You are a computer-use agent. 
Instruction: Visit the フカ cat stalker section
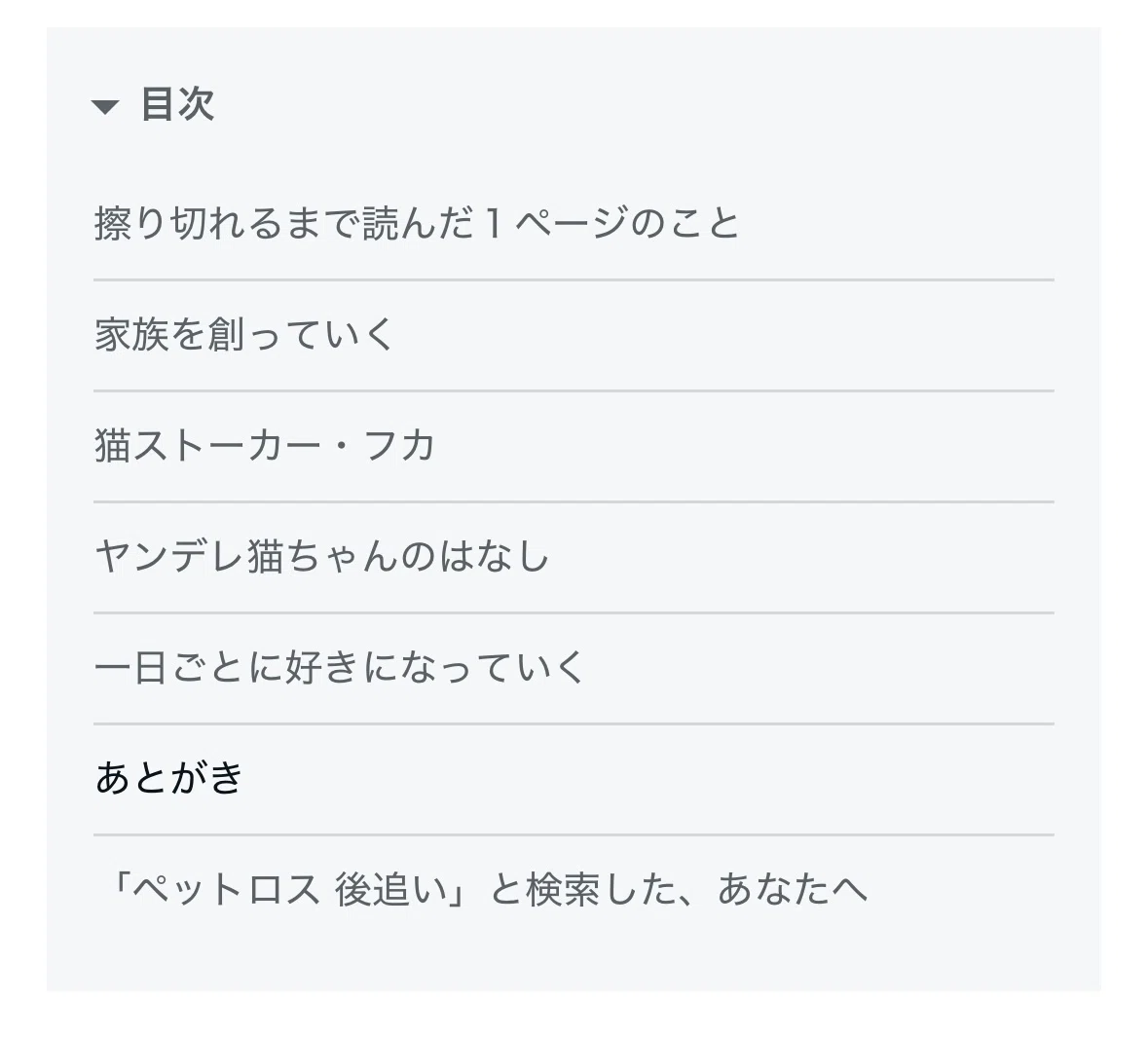click(x=265, y=445)
